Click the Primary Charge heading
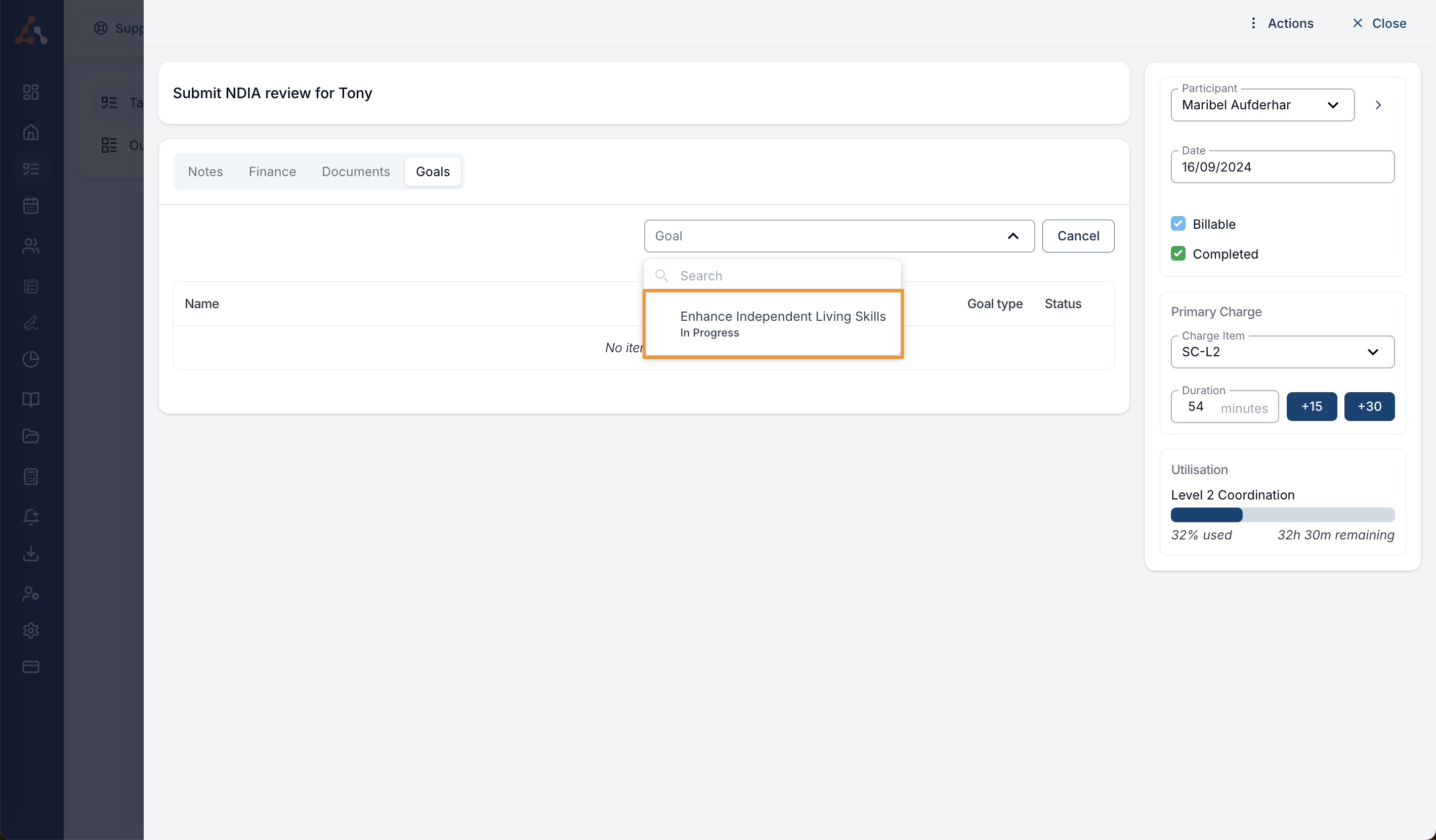Viewport: 1436px width, 840px height. [1216, 312]
